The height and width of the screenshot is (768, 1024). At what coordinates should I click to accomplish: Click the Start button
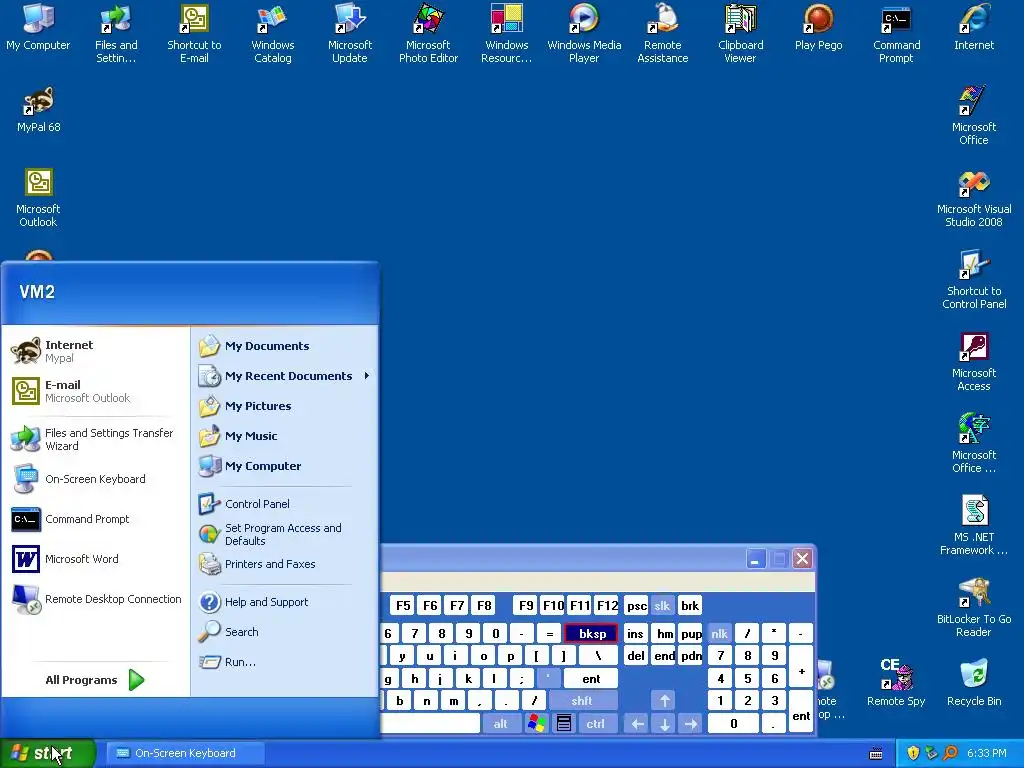(x=47, y=753)
